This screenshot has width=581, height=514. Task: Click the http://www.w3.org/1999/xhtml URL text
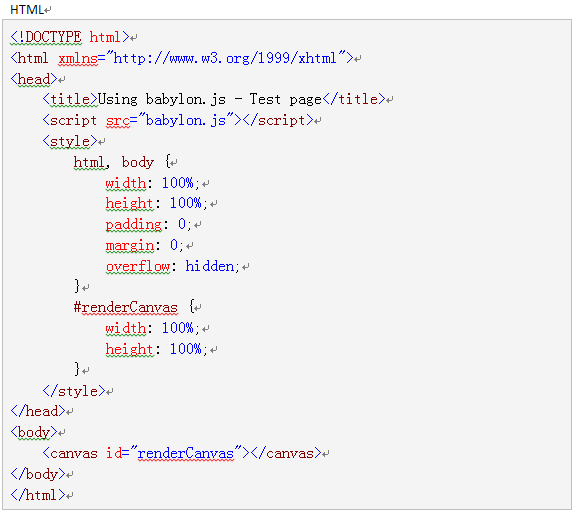coord(225,58)
